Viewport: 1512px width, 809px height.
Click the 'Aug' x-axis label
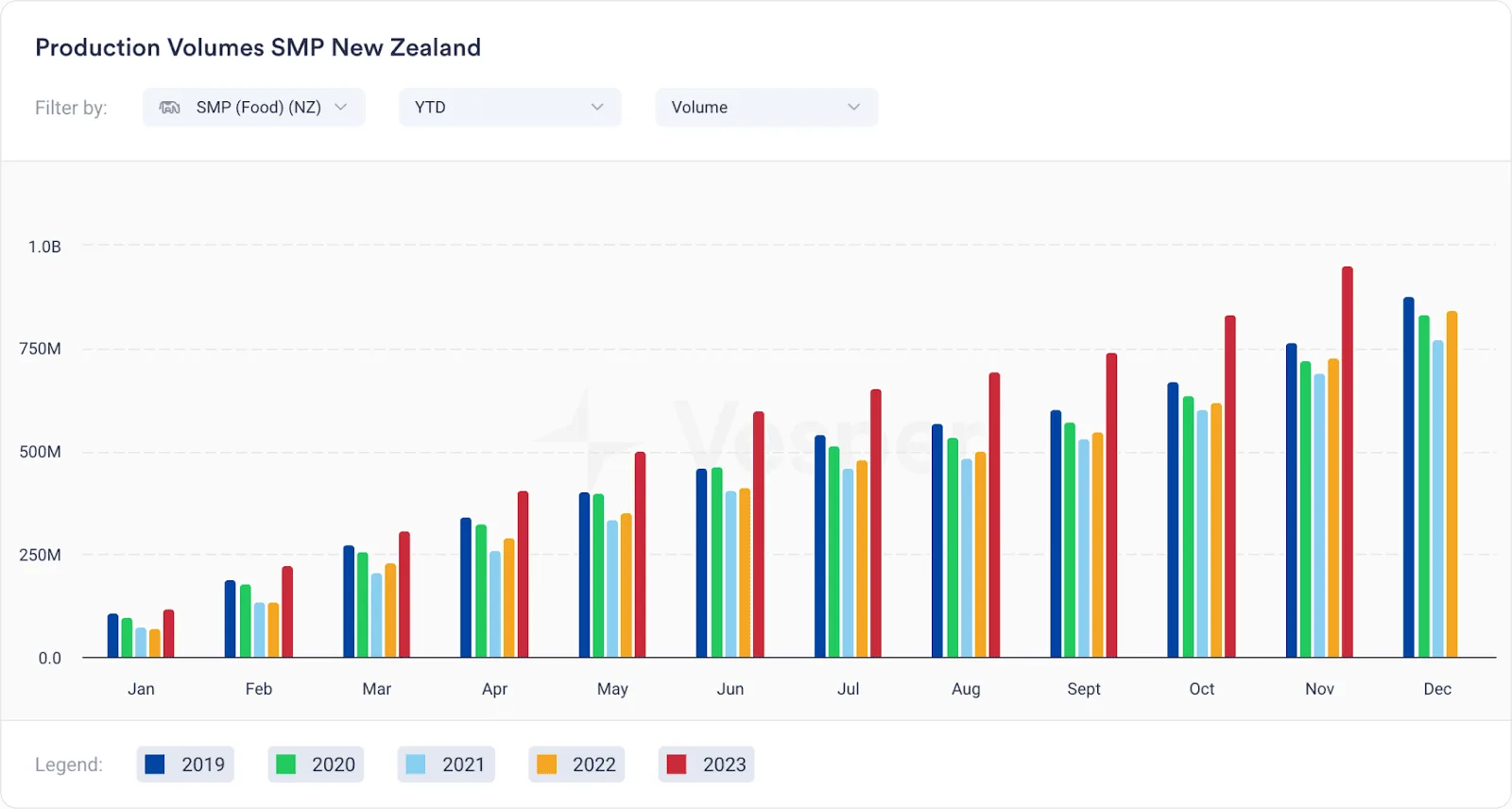tap(966, 689)
